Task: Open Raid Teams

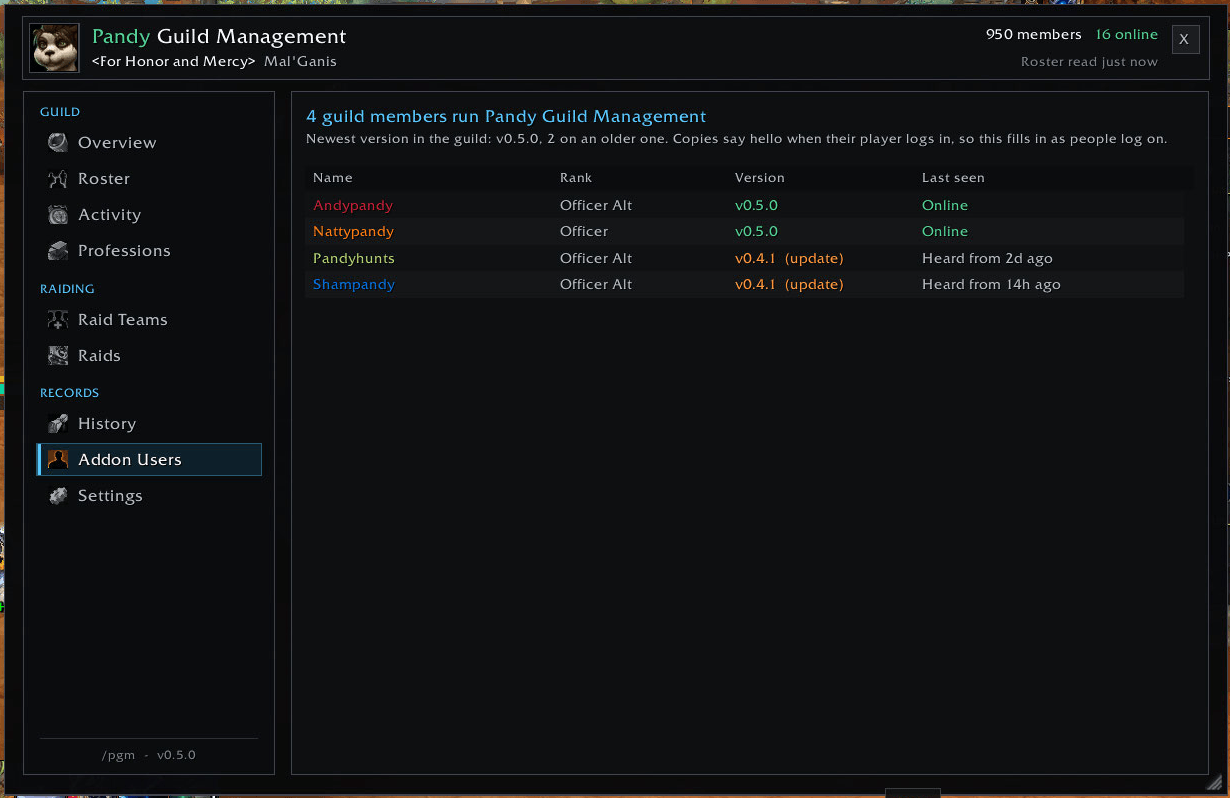Action: (149, 319)
